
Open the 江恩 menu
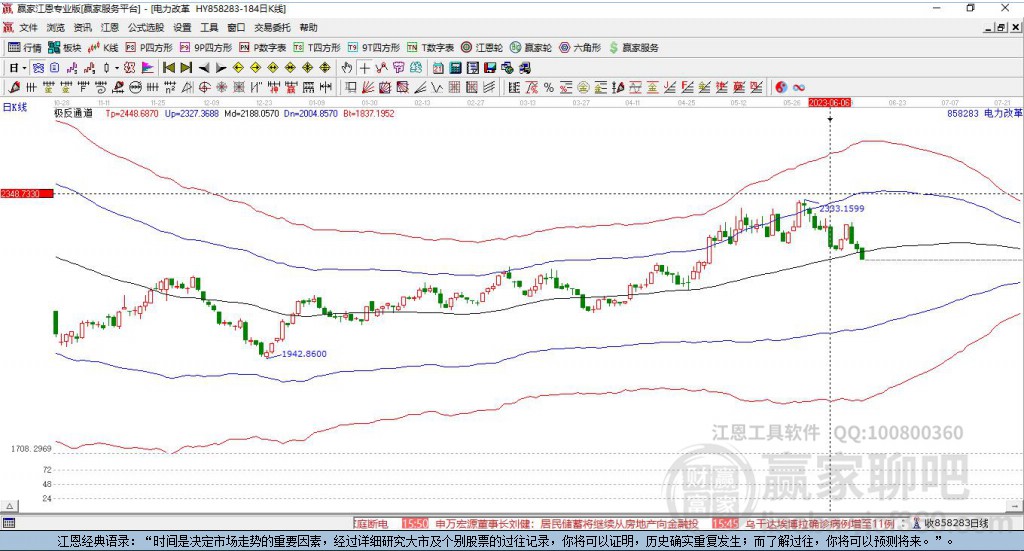(110, 27)
